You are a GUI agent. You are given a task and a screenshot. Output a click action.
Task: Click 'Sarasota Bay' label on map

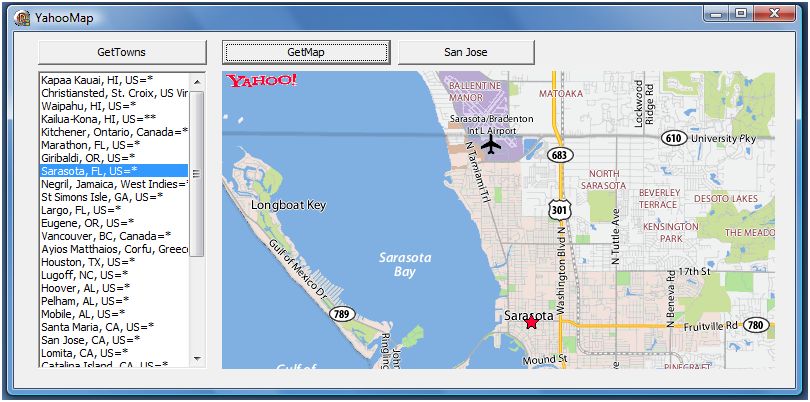click(404, 264)
